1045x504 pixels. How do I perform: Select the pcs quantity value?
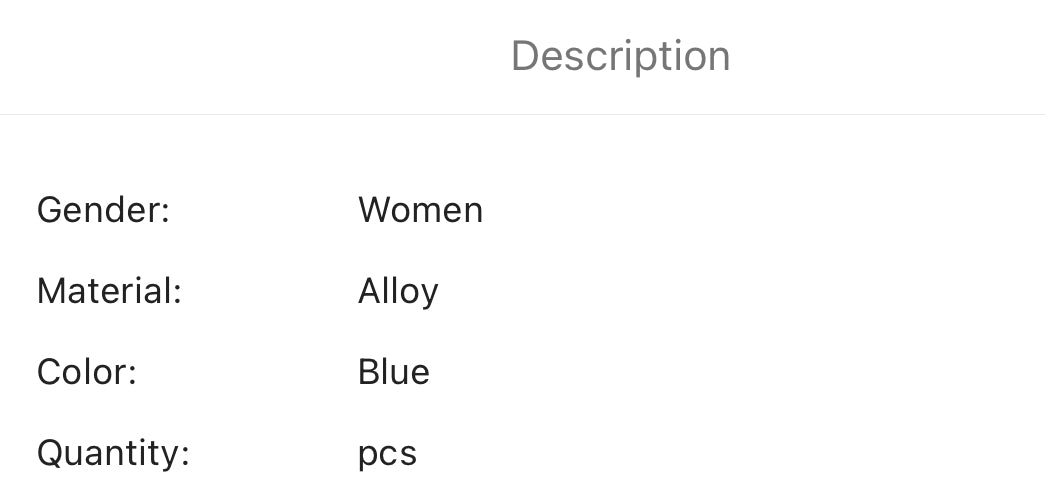[x=387, y=454]
